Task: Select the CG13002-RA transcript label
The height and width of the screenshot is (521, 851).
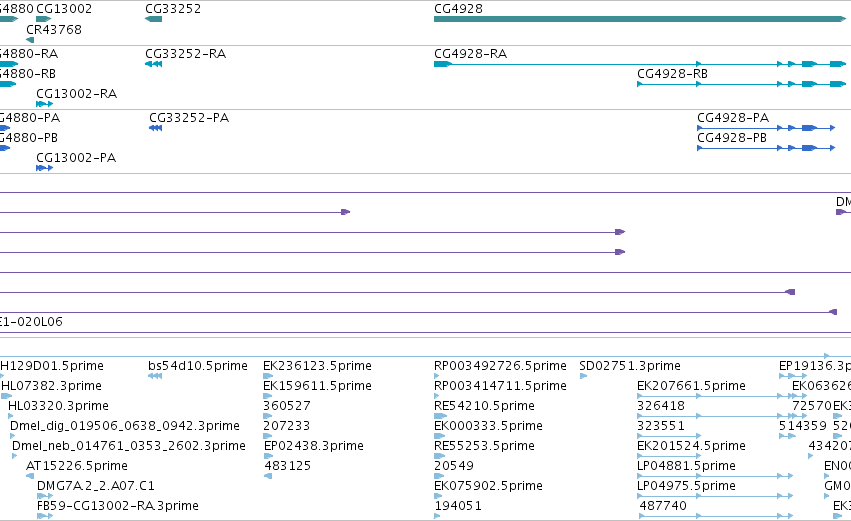Action: coord(77,94)
